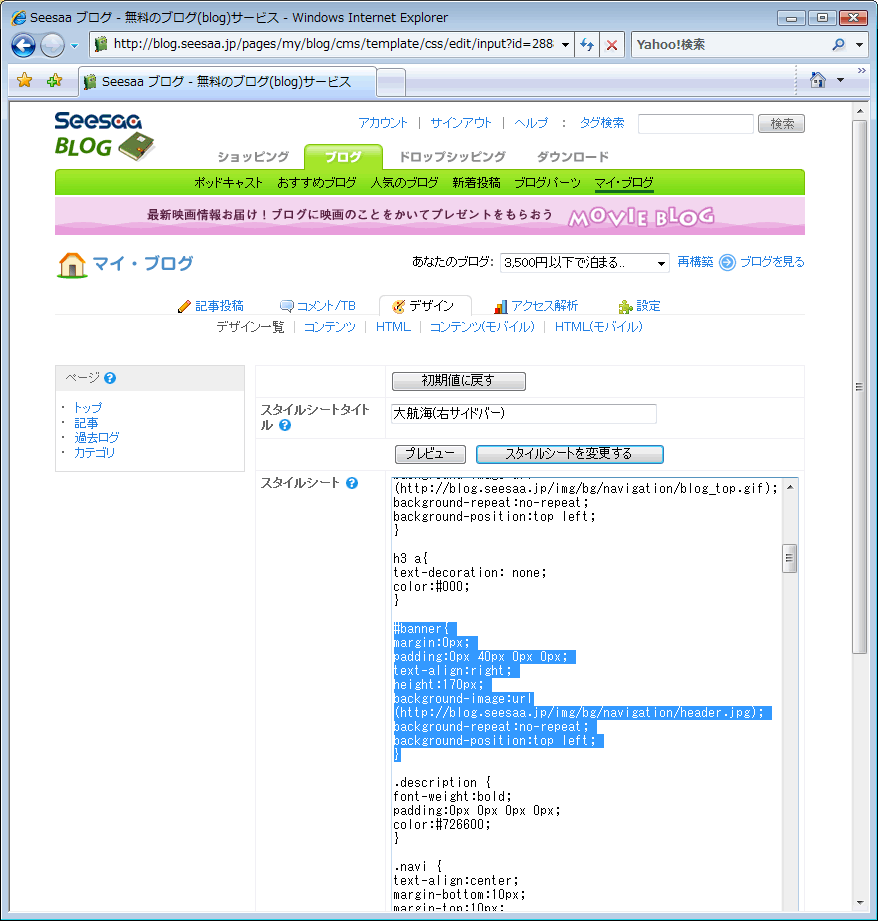Click the stop loading X icon
The width and height of the screenshot is (878, 921).
coord(612,45)
